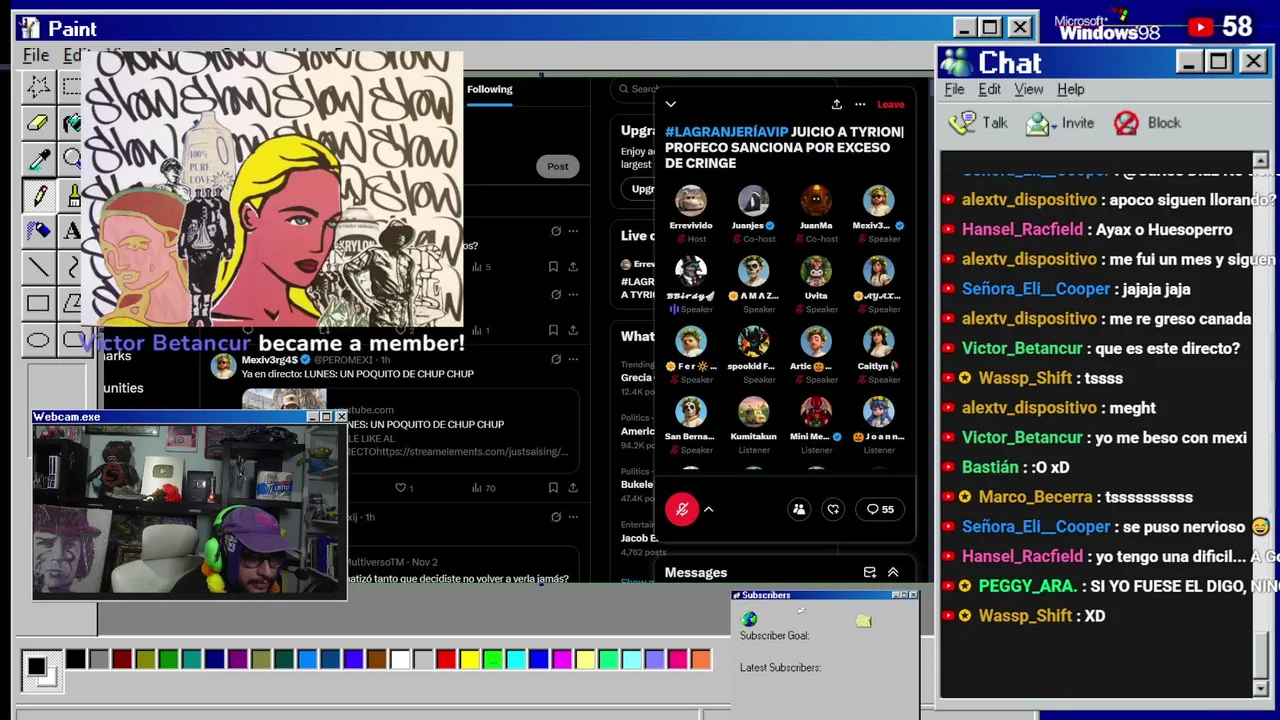Click 'Subscriber Goal:' label
The height and width of the screenshot is (720, 1280).
point(774,635)
